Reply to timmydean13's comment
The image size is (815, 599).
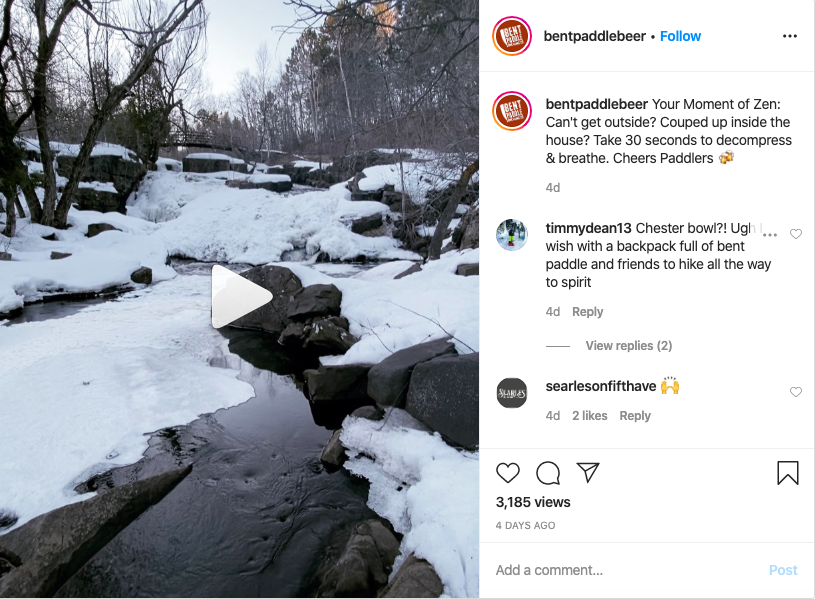(x=587, y=312)
